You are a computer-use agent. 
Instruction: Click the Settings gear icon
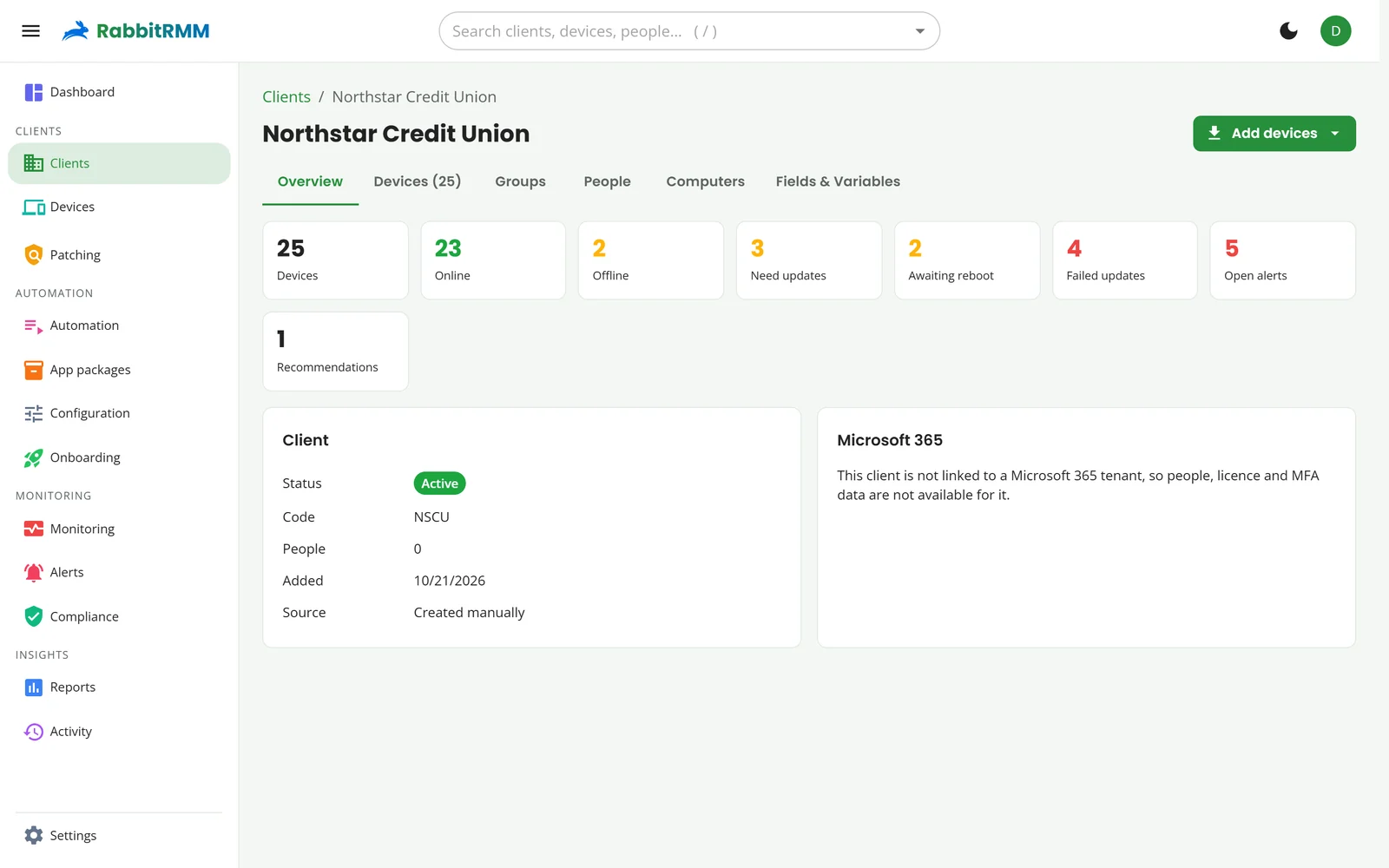pos(34,835)
